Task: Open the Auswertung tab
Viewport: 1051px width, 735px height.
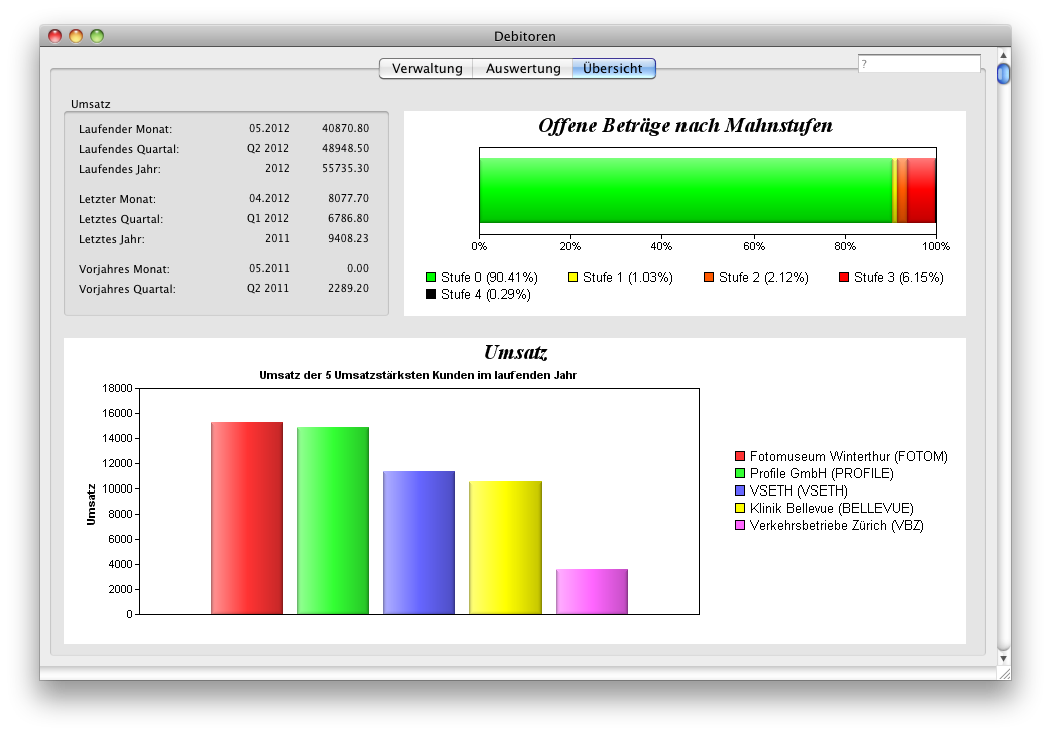Action: pos(523,69)
